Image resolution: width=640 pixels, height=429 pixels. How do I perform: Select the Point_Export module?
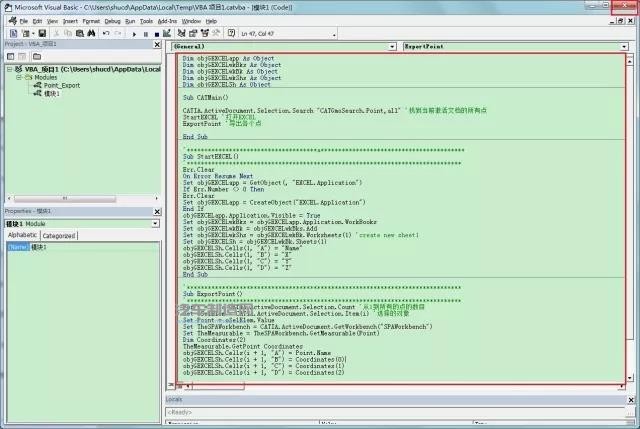pyautogui.click(x=62, y=85)
